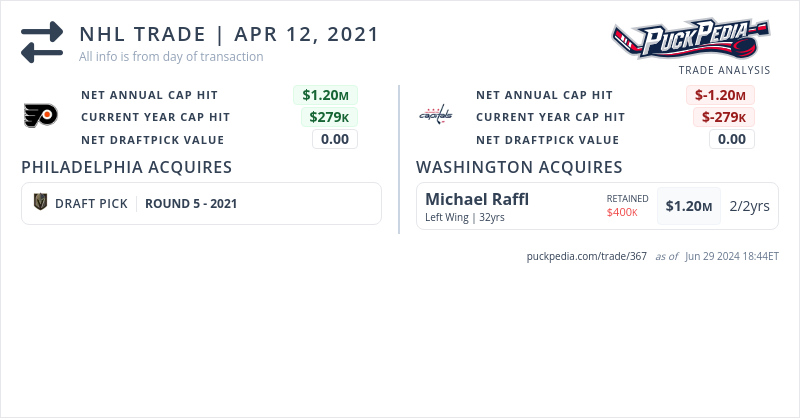Click the Vegas Golden Knights pick icon
The height and width of the screenshot is (418, 800).
(41, 203)
